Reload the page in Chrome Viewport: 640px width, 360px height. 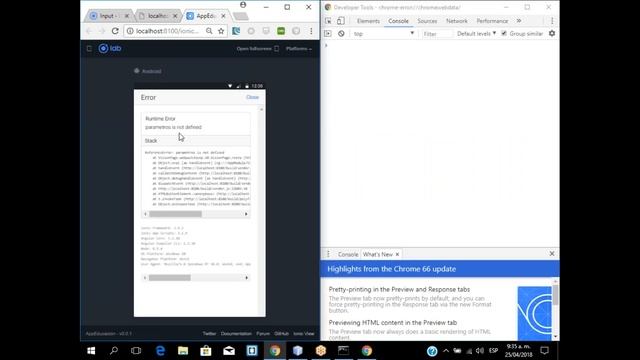tap(115, 31)
